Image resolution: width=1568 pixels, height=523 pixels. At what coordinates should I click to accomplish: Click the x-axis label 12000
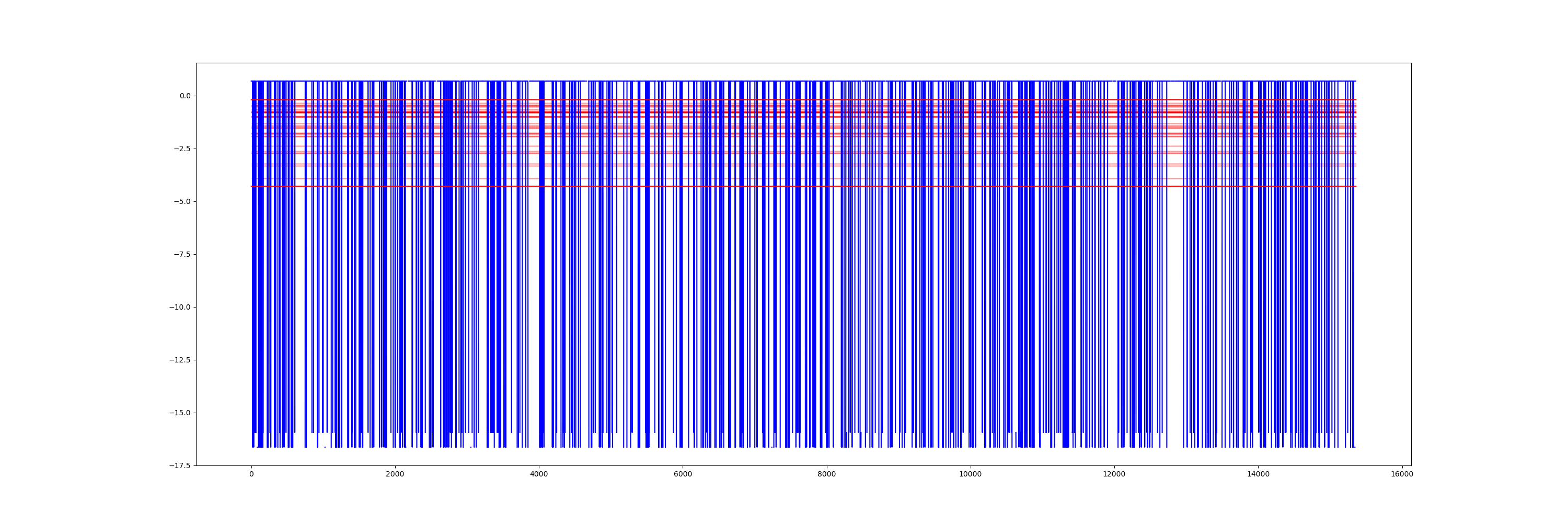point(1114,475)
